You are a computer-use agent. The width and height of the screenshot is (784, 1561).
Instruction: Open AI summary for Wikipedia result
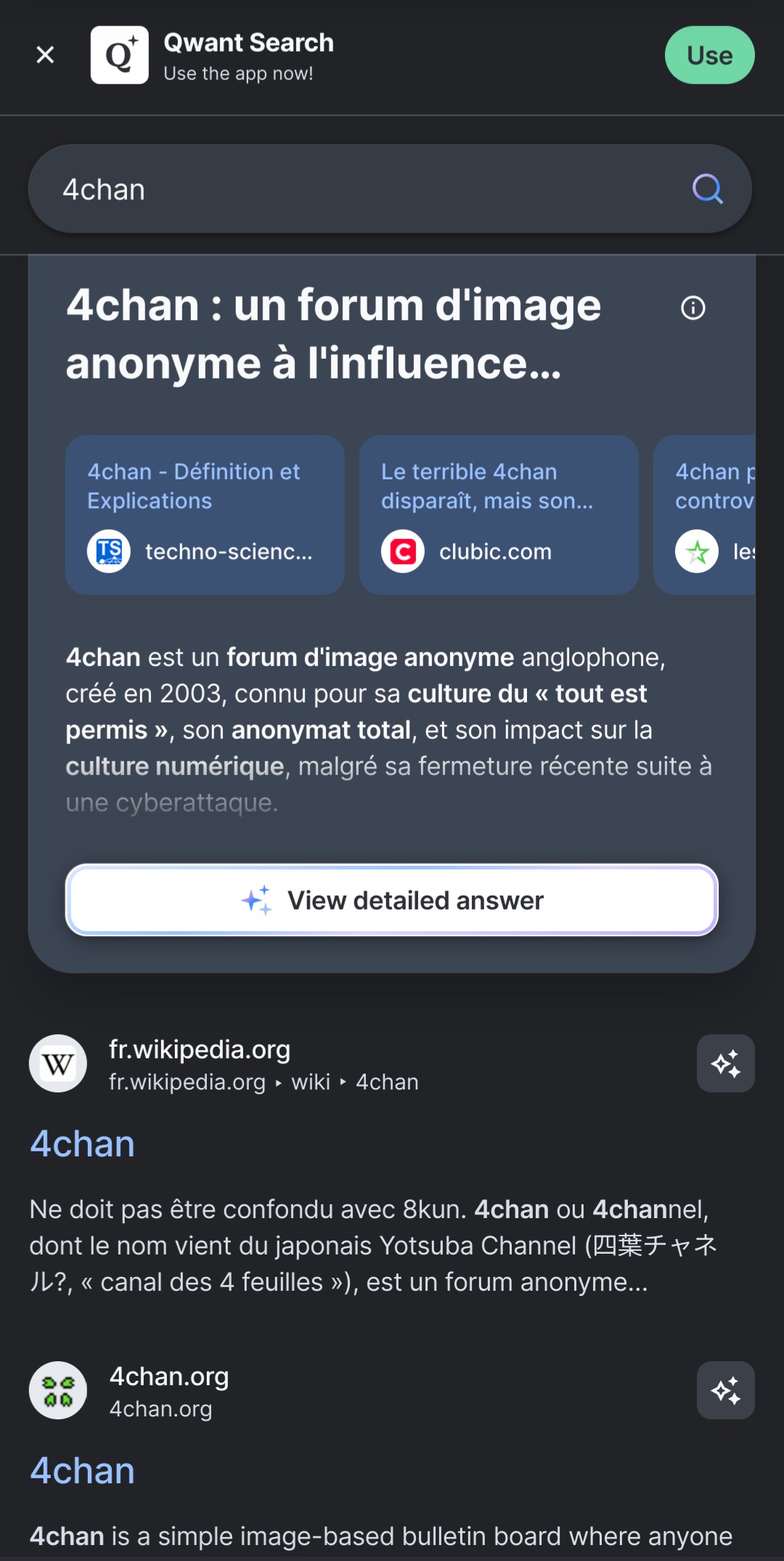[x=726, y=1063]
